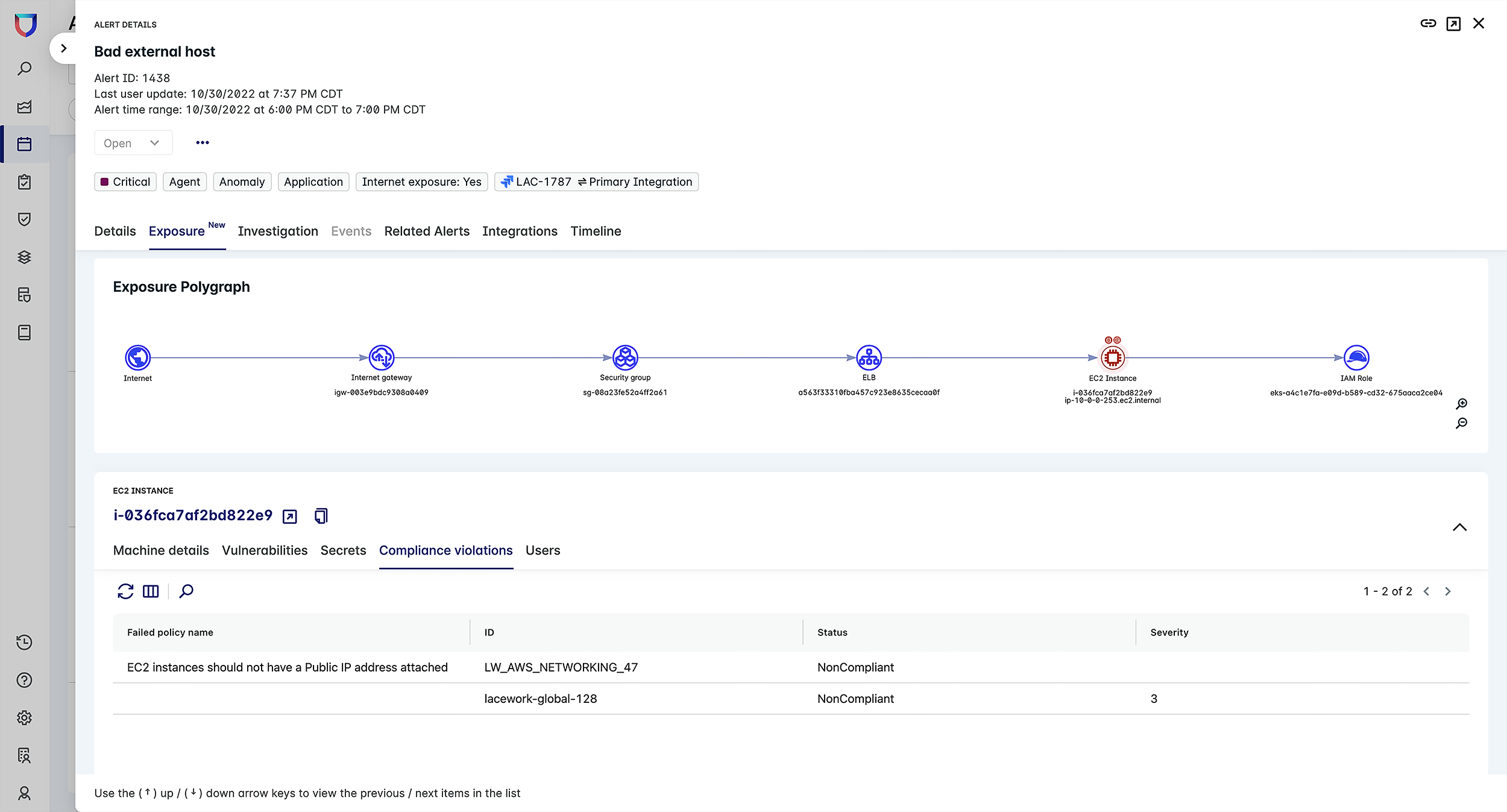Select the ELB node in polygraph

point(869,357)
